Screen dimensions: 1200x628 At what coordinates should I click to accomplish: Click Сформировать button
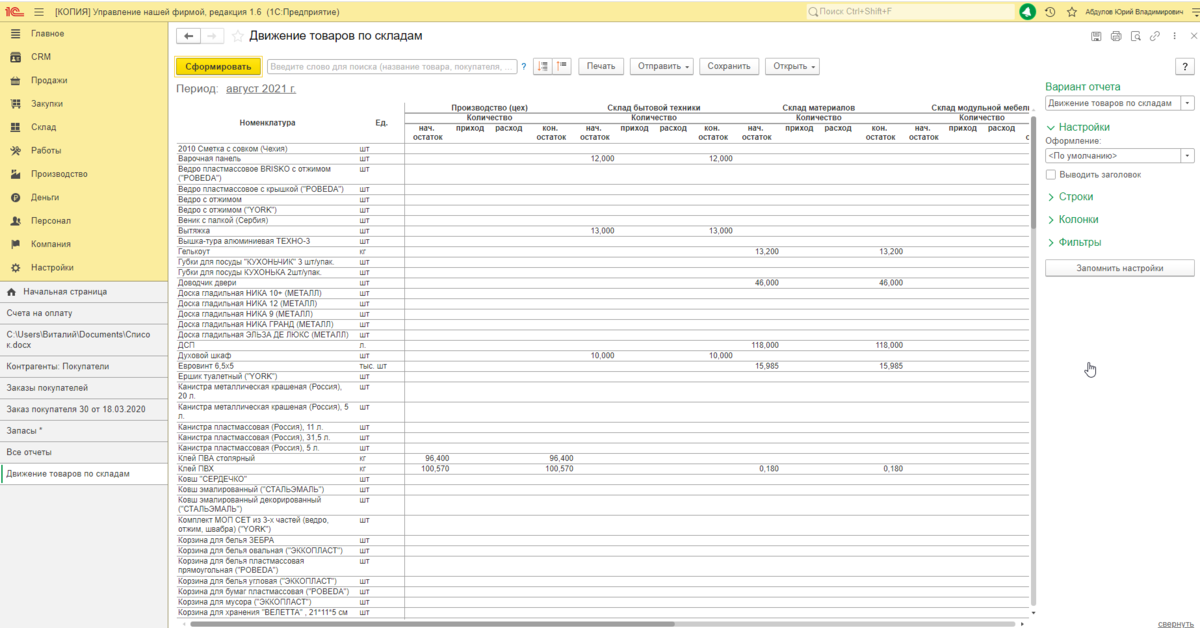[218, 66]
